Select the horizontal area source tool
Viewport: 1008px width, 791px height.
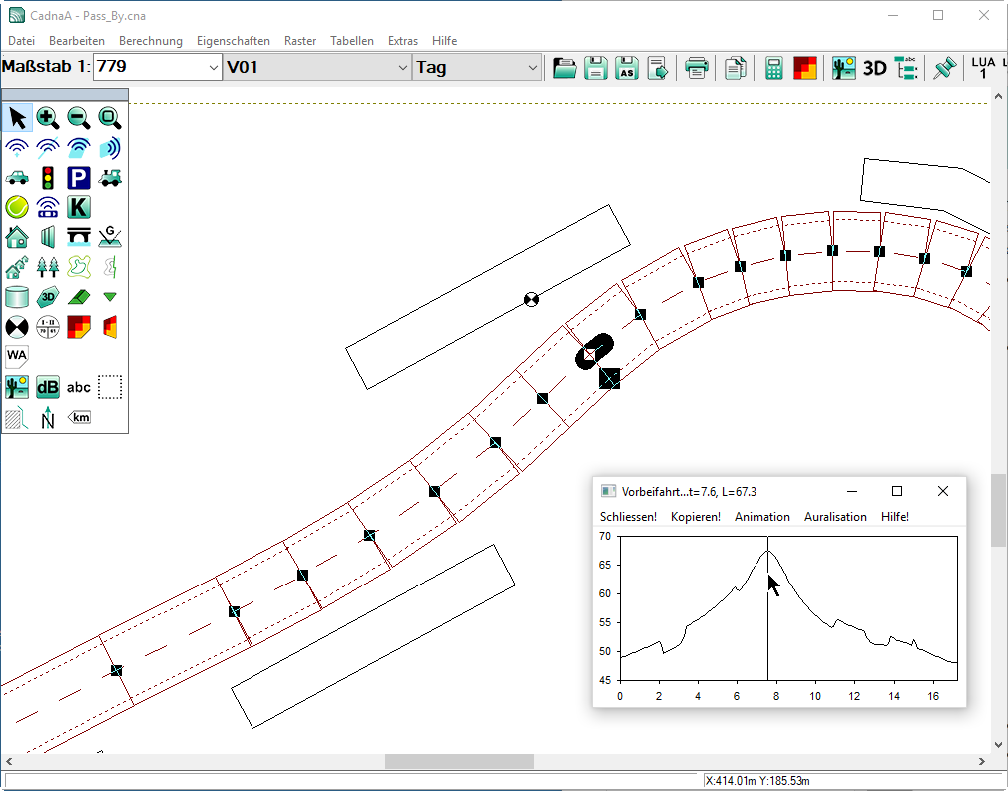79,148
